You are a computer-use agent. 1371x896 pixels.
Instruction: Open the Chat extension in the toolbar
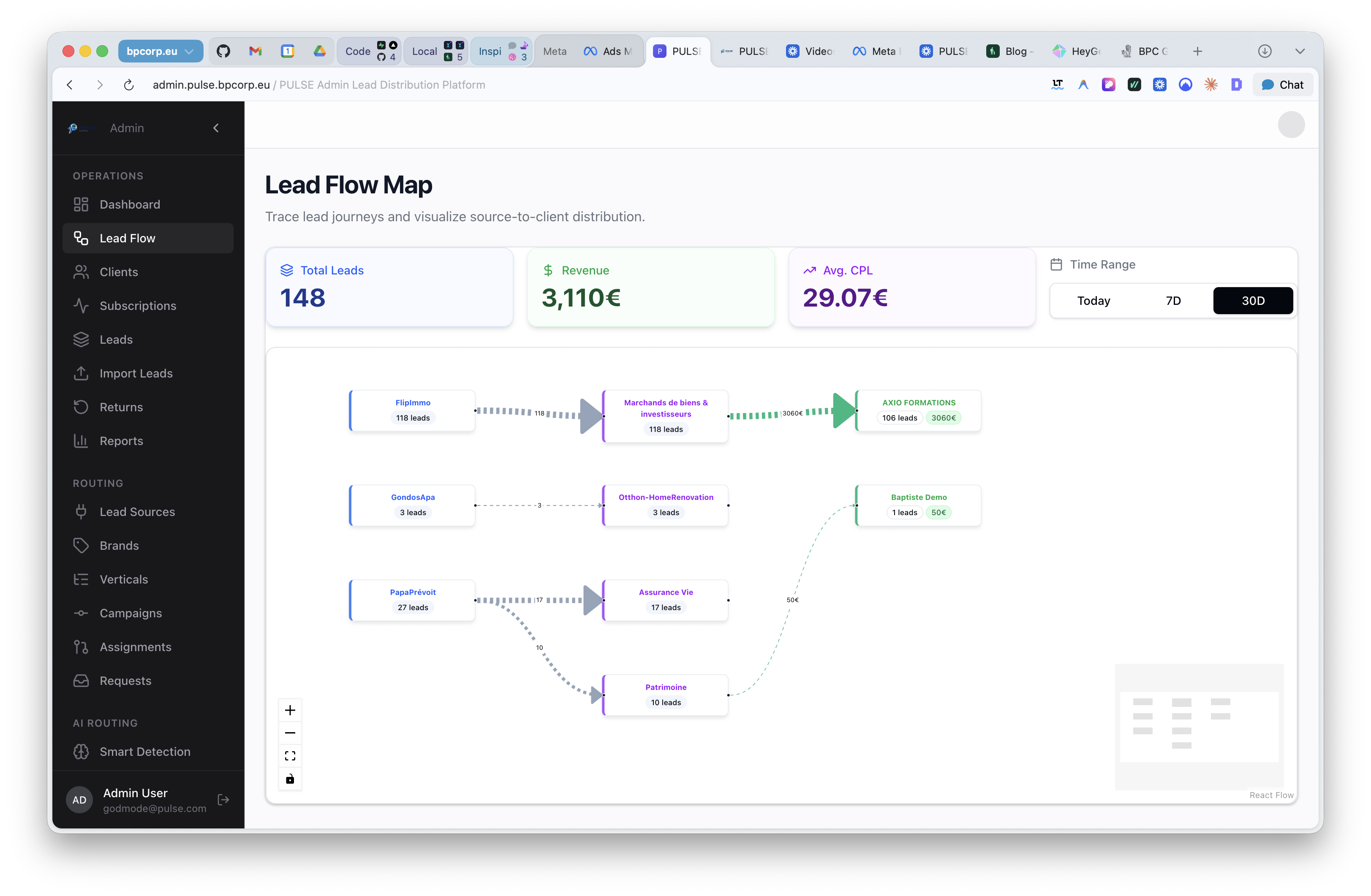(x=1282, y=84)
